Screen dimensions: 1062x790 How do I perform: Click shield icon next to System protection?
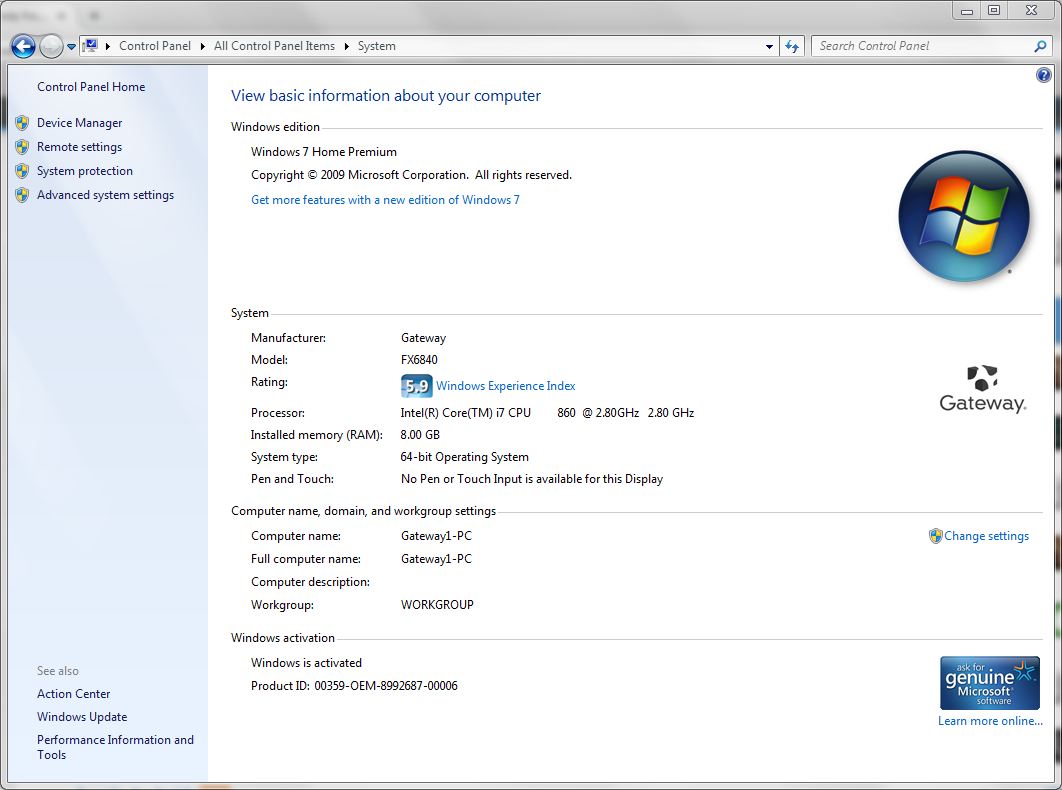pos(22,171)
